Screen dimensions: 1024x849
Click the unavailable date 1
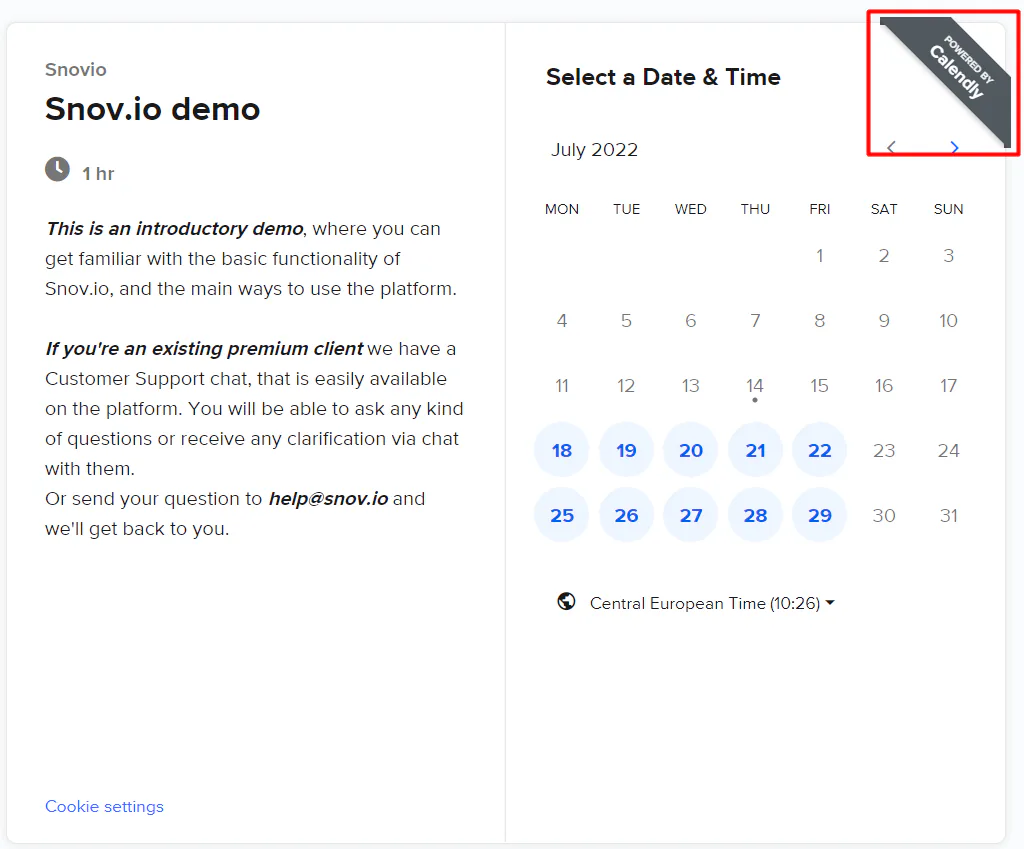pyautogui.click(x=820, y=255)
